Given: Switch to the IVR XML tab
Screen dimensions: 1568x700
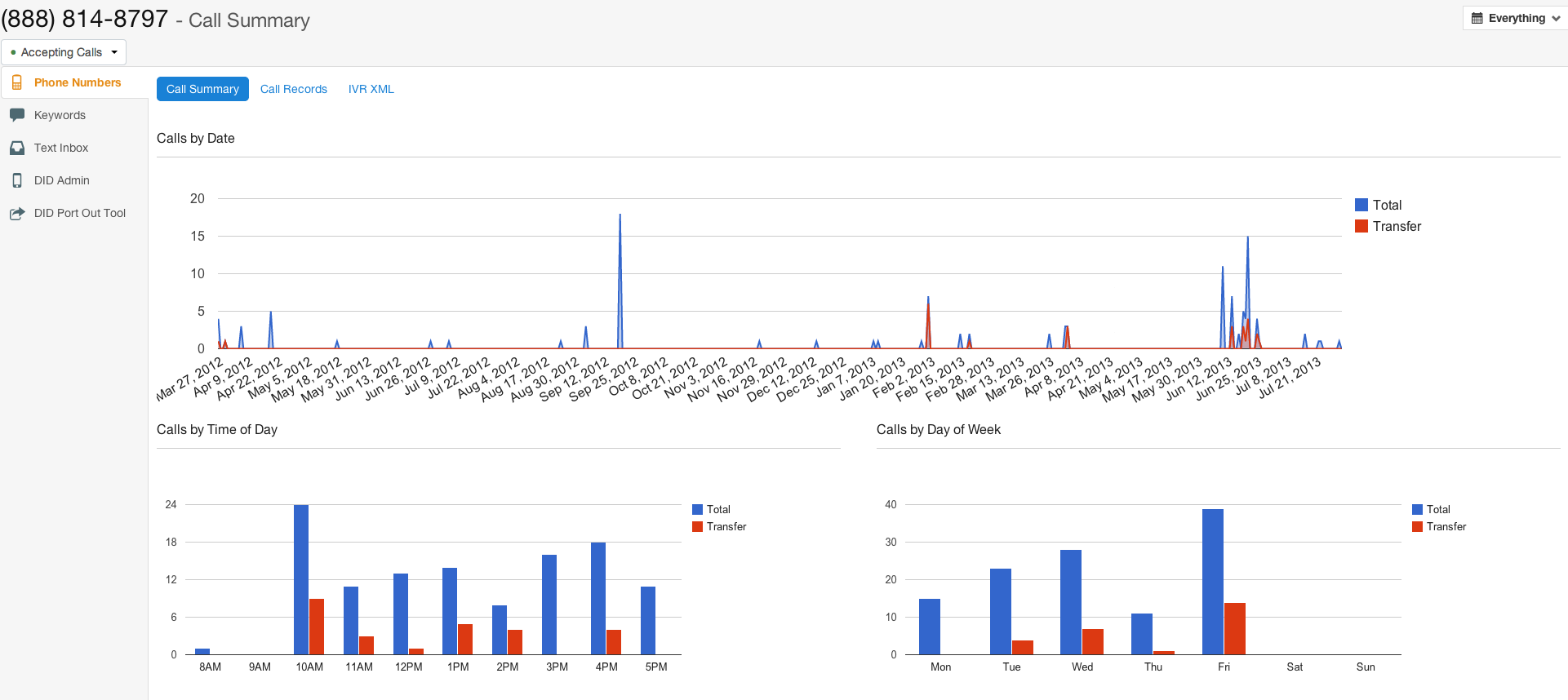Looking at the screenshot, I should click(x=371, y=89).
